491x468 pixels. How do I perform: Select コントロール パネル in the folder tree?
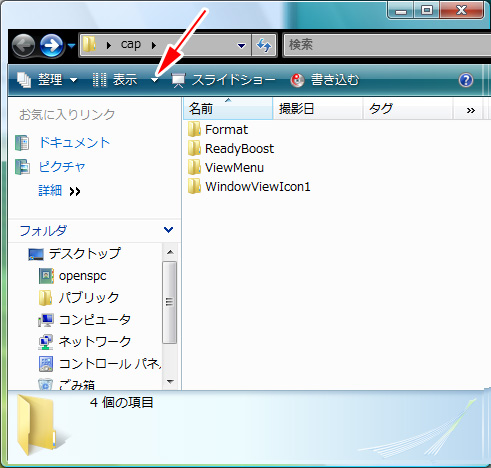pos(110,364)
